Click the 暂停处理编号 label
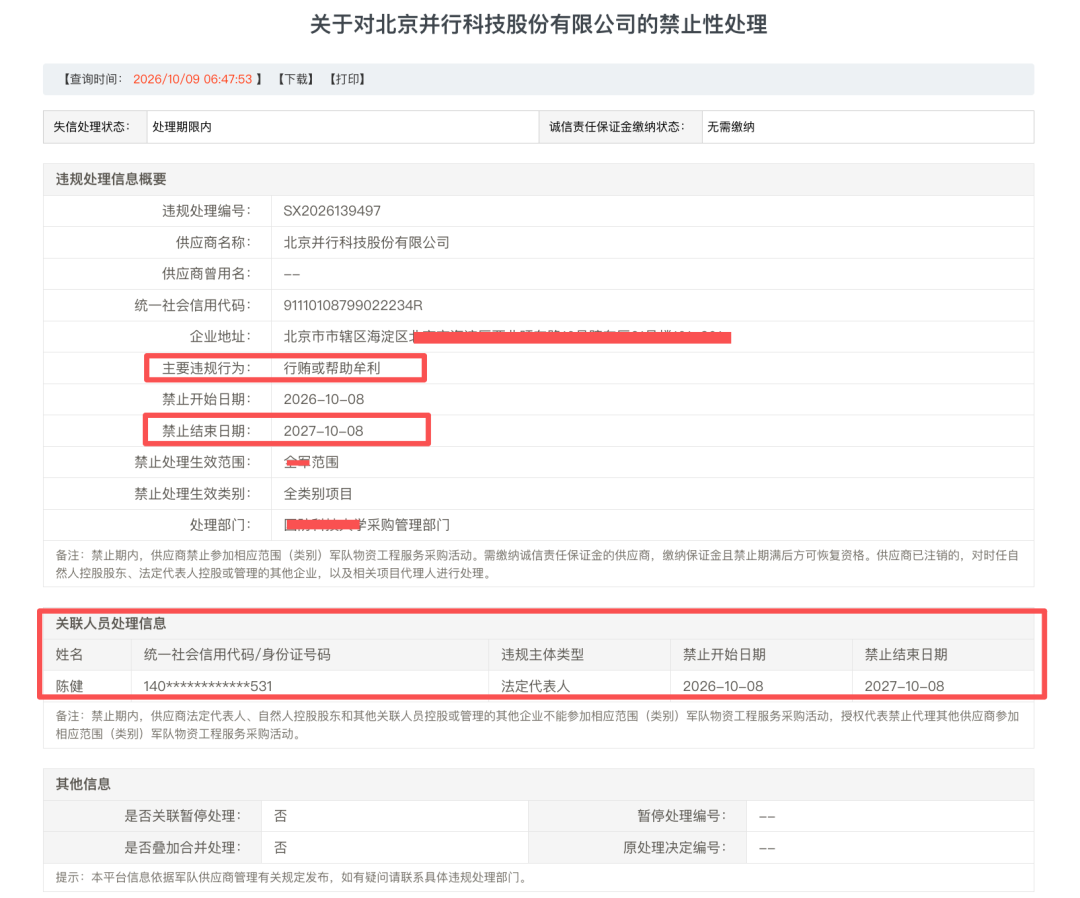The image size is (1080, 898). coord(681,816)
